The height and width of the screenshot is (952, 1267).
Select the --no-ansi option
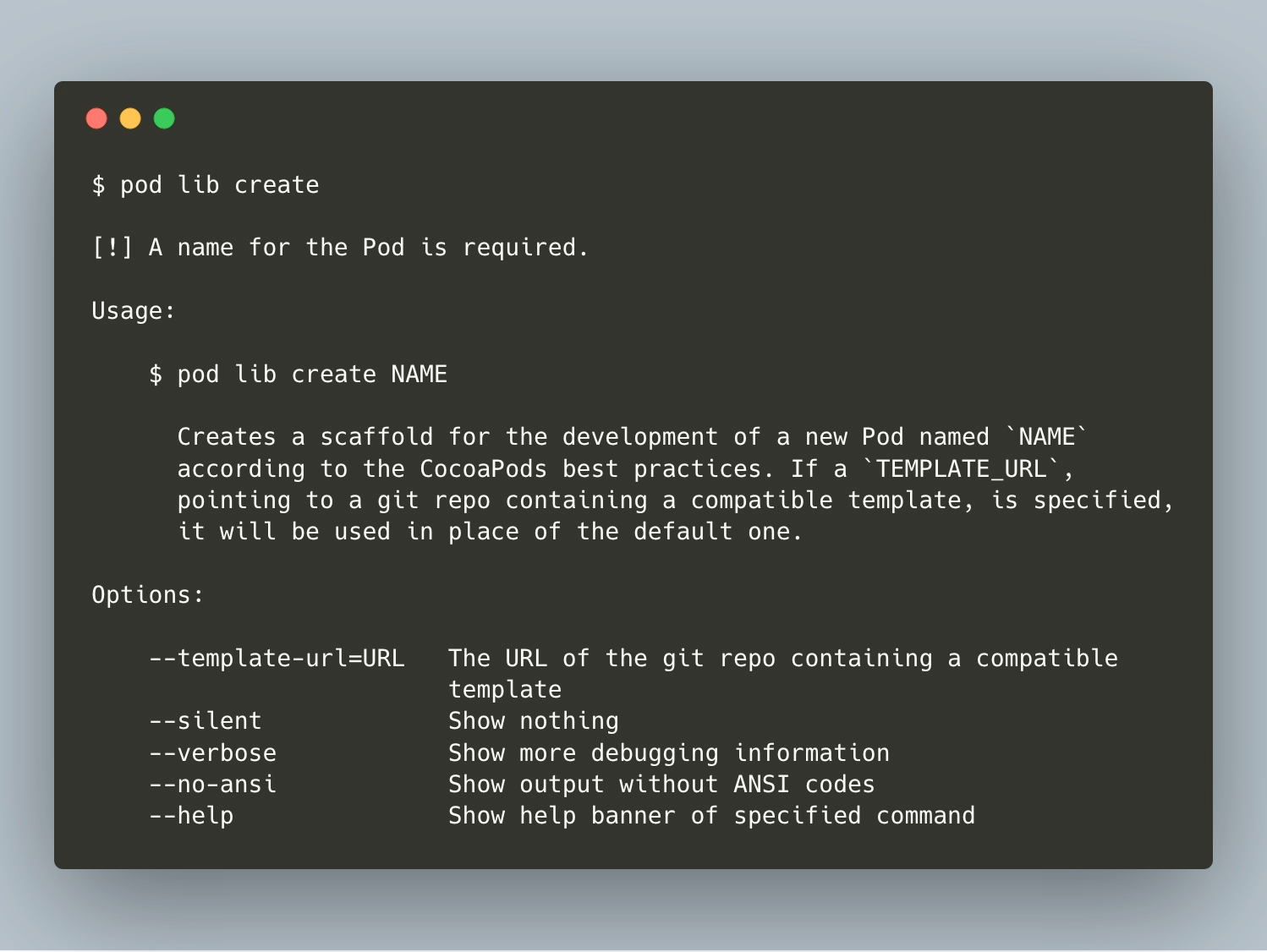point(213,785)
